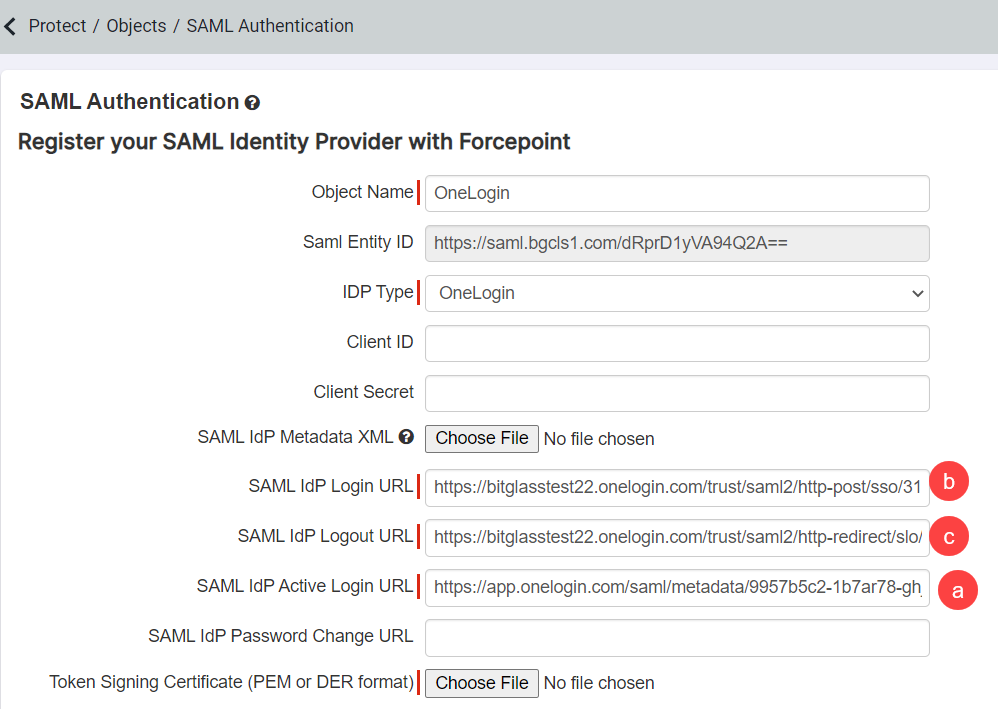998x709 pixels.
Task: Click the grayed Saml Entity ID field
Action: point(677,243)
